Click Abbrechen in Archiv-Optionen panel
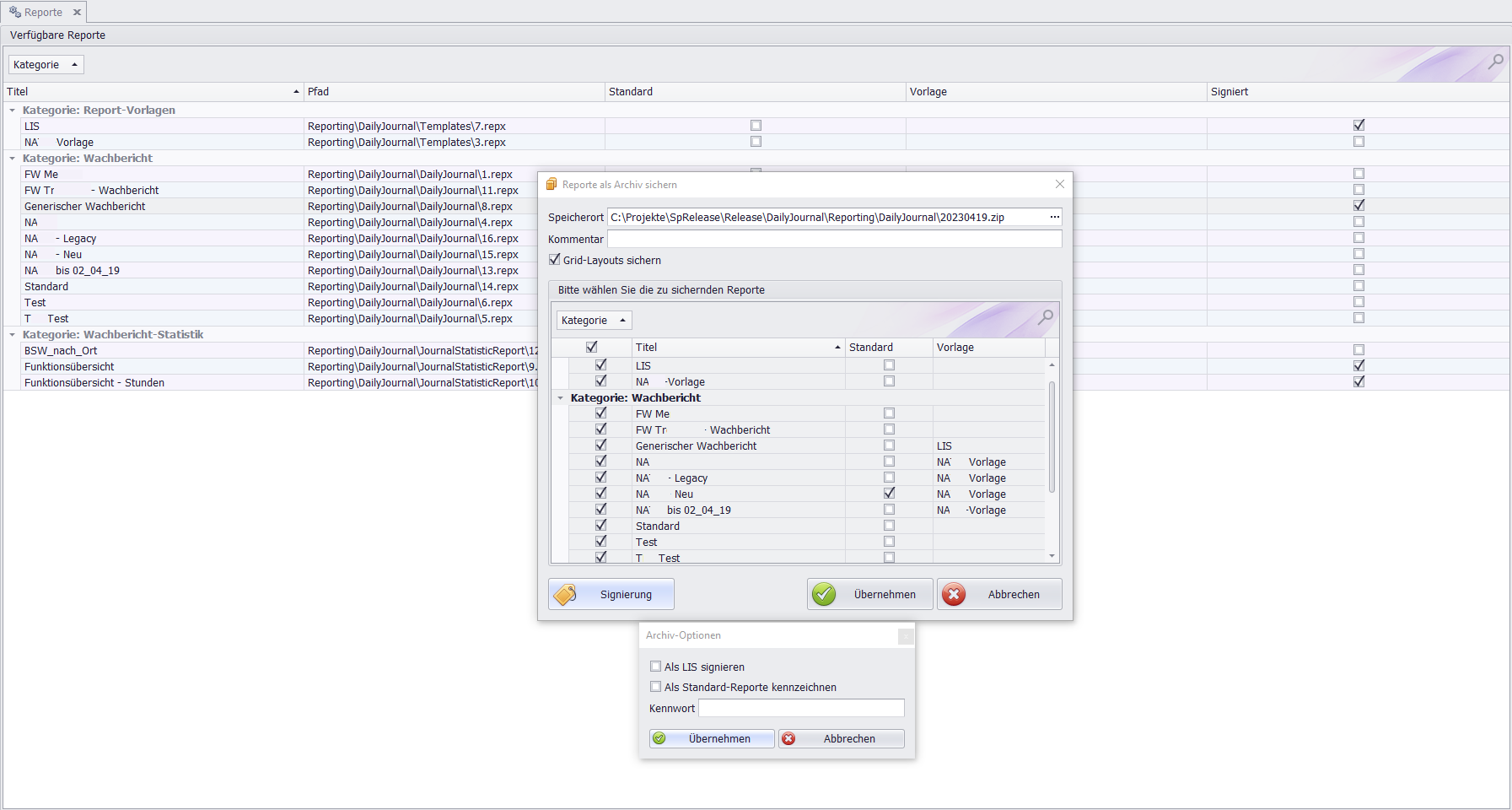Screen dimensions: 1512x810 841,738
